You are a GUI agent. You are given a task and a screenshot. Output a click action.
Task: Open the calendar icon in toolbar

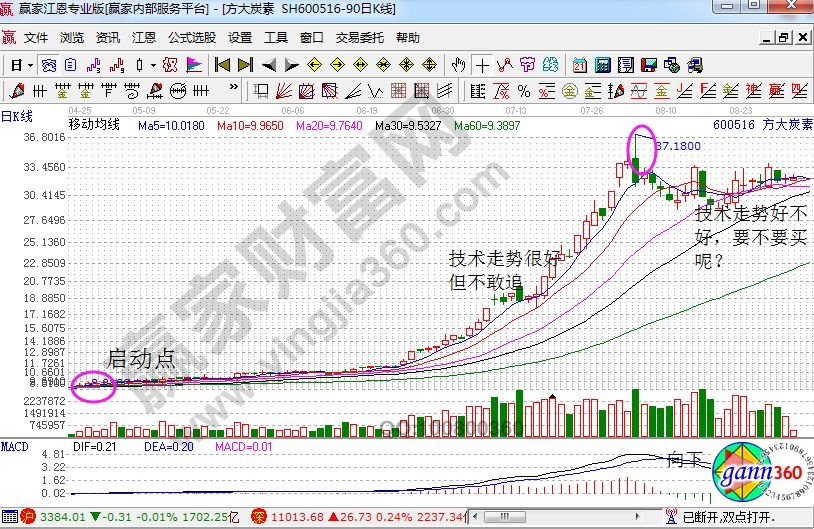point(579,65)
